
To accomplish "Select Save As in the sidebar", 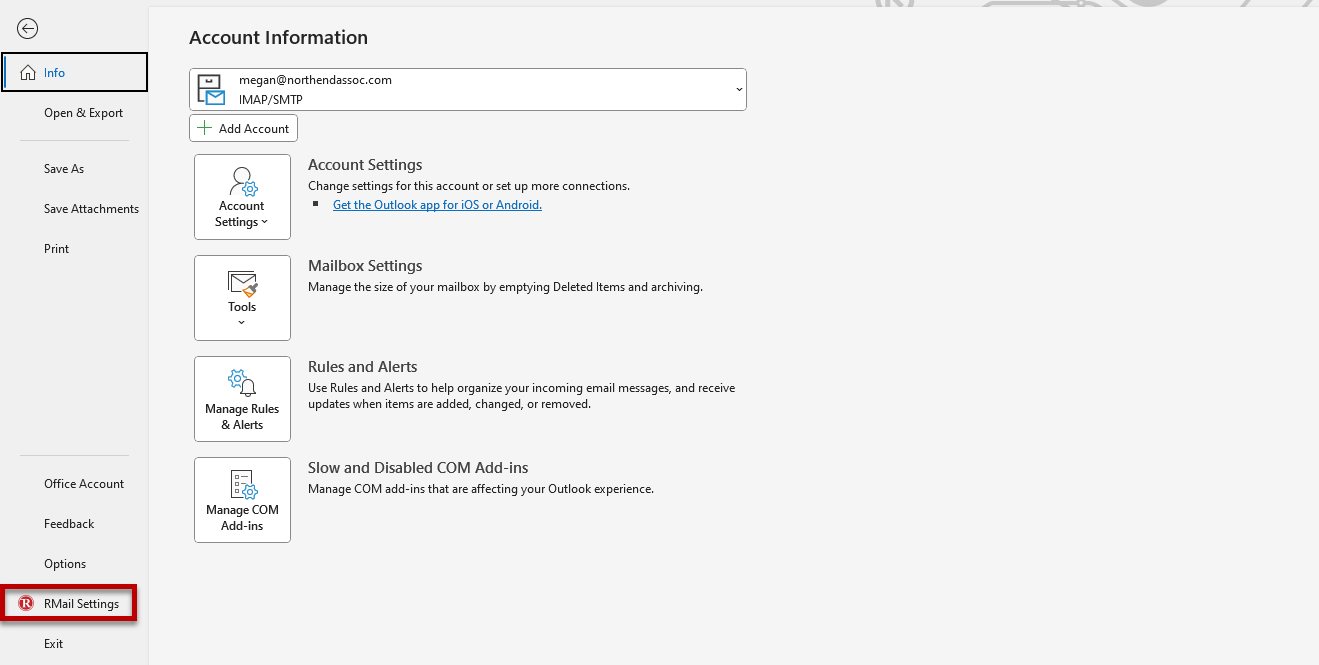I will coord(64,169).
